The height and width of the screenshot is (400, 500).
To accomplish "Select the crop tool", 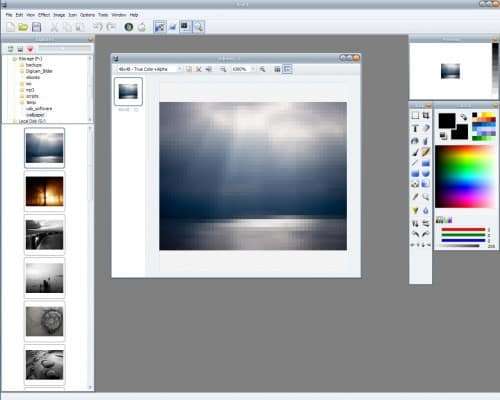I will [x=426, y=116].
